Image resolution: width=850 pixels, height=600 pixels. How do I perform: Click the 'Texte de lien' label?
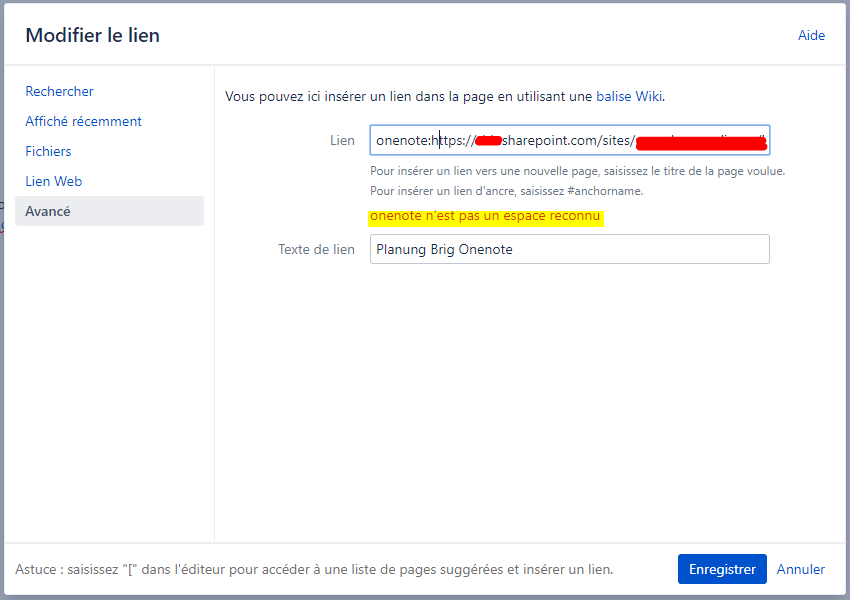[317, 249]
